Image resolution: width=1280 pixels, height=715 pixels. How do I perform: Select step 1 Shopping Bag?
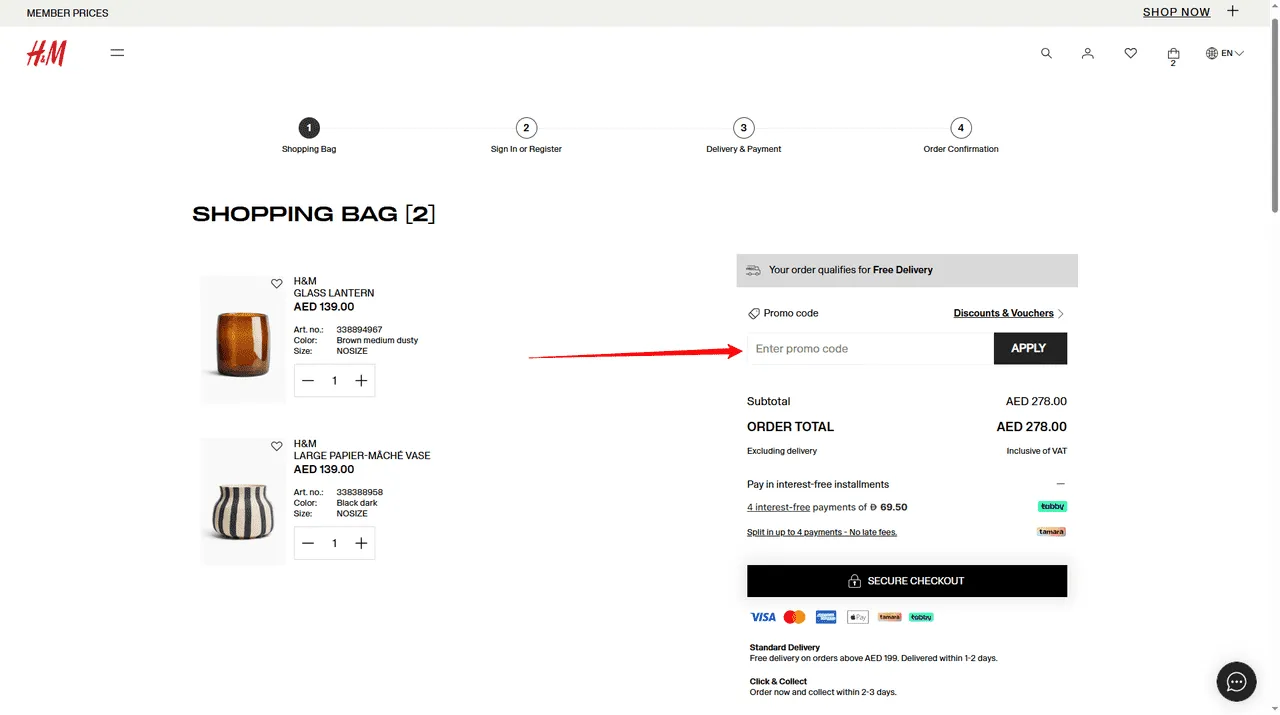click(309, 128)
